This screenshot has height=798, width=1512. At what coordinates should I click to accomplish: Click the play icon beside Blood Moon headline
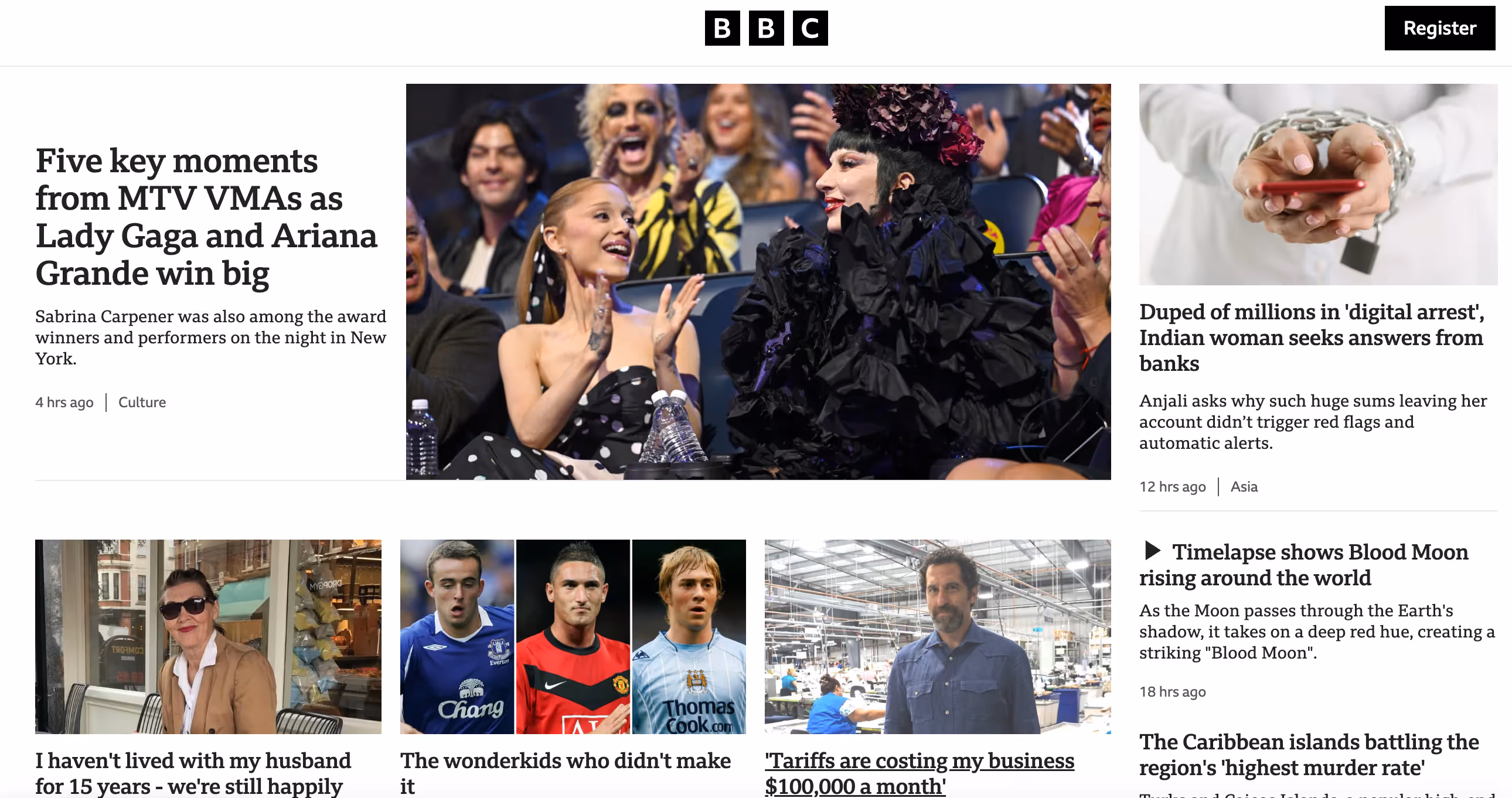(x=1153, y=550)
